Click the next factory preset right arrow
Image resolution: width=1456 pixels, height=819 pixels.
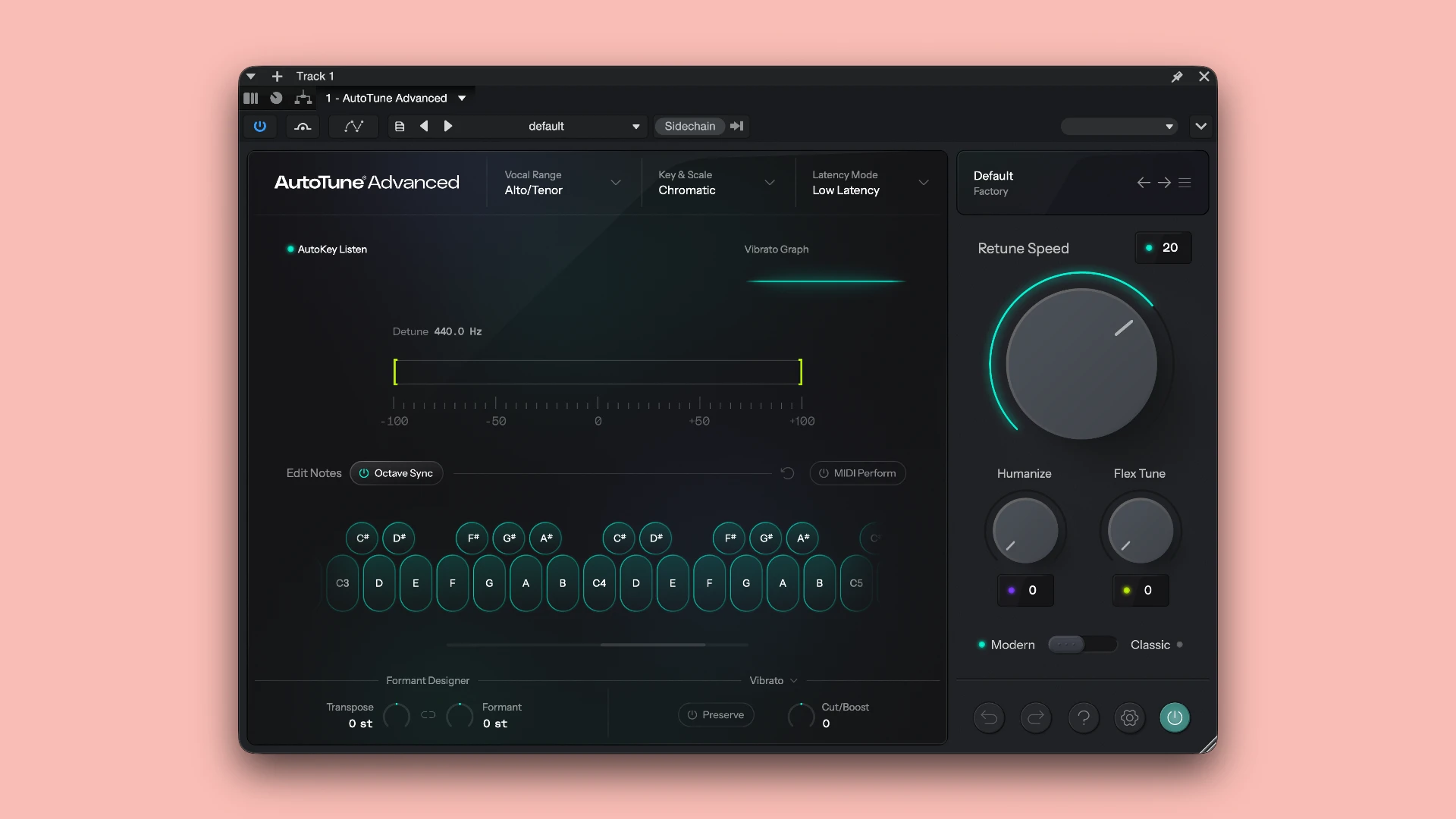1164,183
